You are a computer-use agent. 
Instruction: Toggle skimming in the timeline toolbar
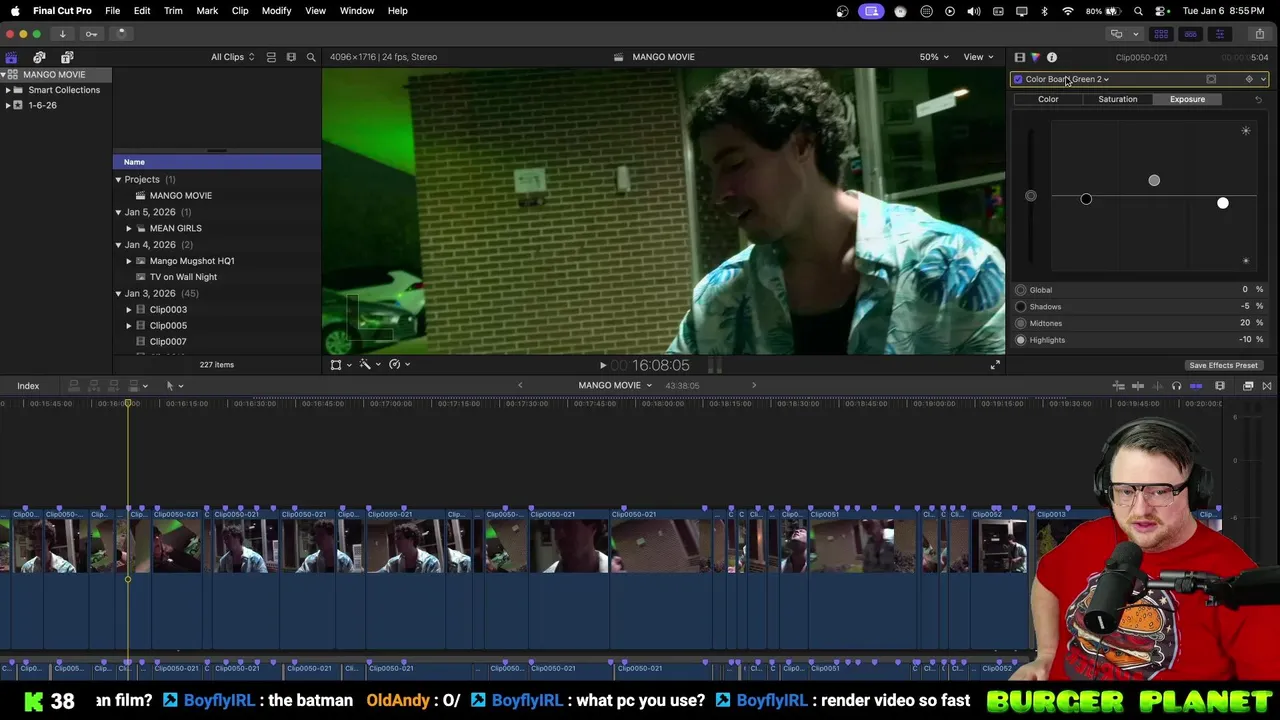[x=1139, y=386]
